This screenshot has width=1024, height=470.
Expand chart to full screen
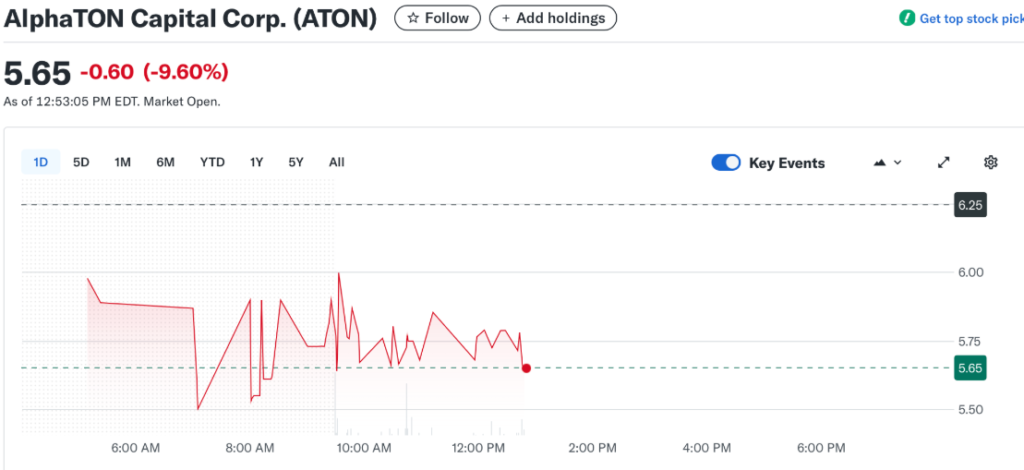click(943, 163)
